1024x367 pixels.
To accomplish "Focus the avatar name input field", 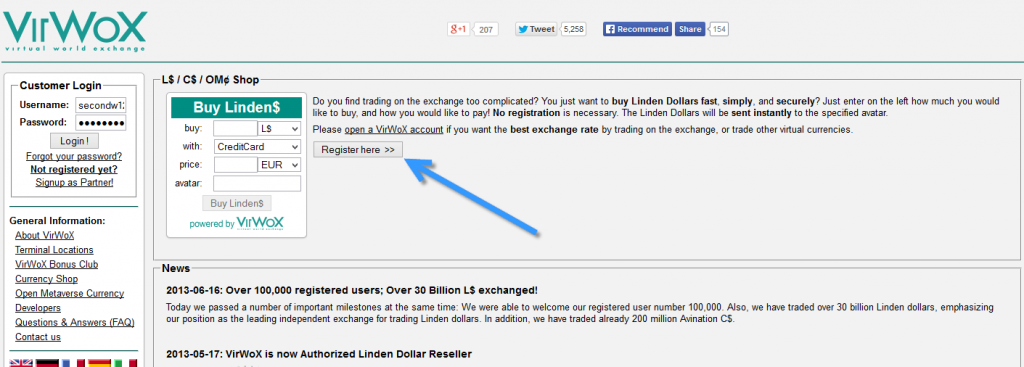I will pos(257,184).
